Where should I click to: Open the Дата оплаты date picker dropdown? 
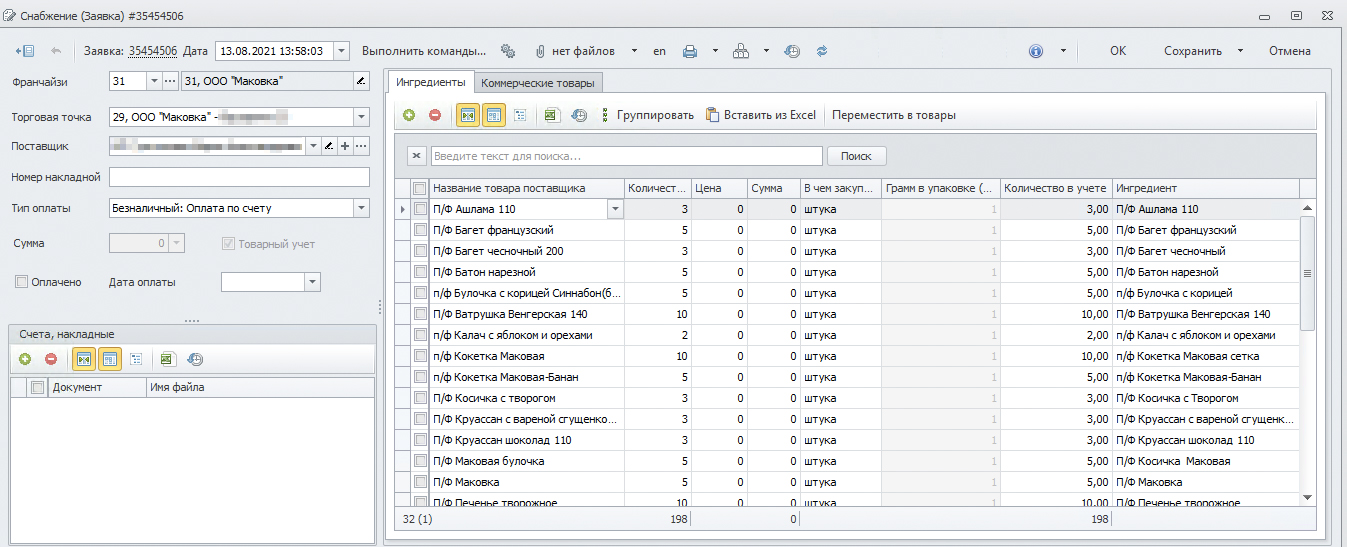click(313, 282)
